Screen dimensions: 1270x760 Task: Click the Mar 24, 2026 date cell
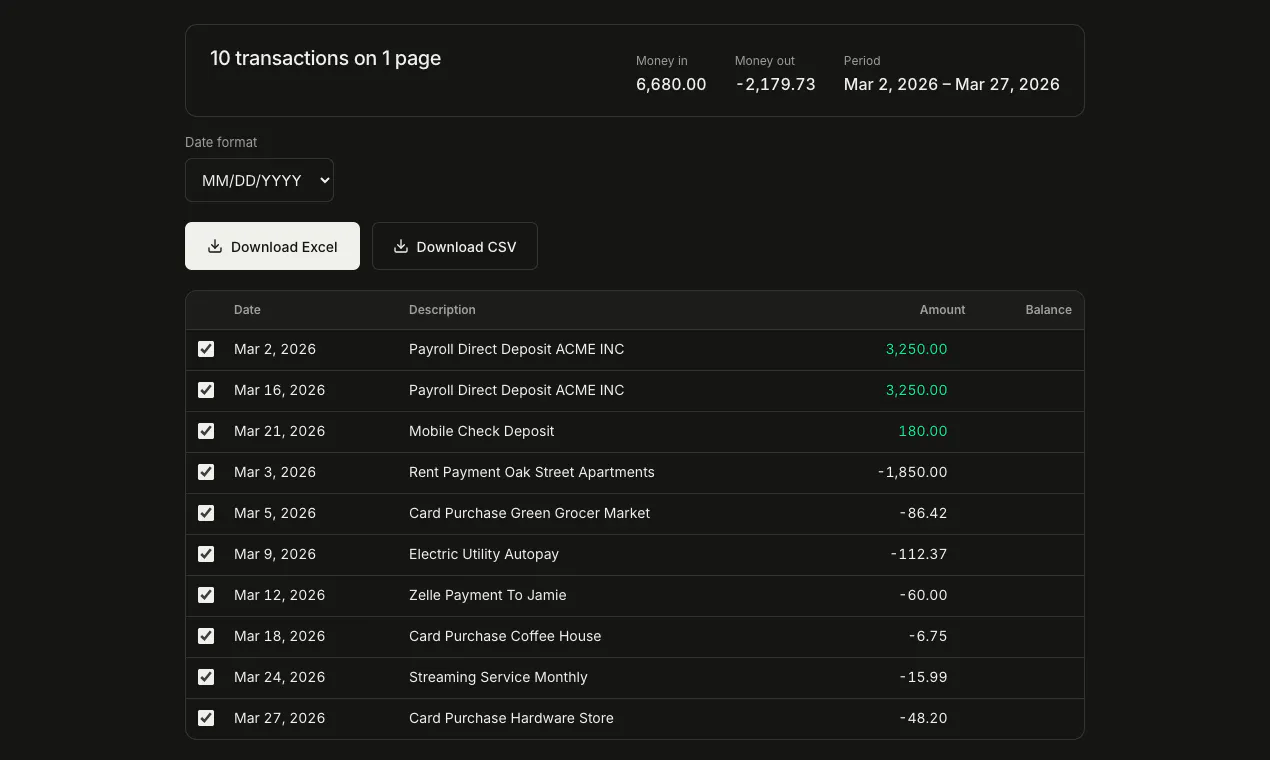[x=279, y=677]
